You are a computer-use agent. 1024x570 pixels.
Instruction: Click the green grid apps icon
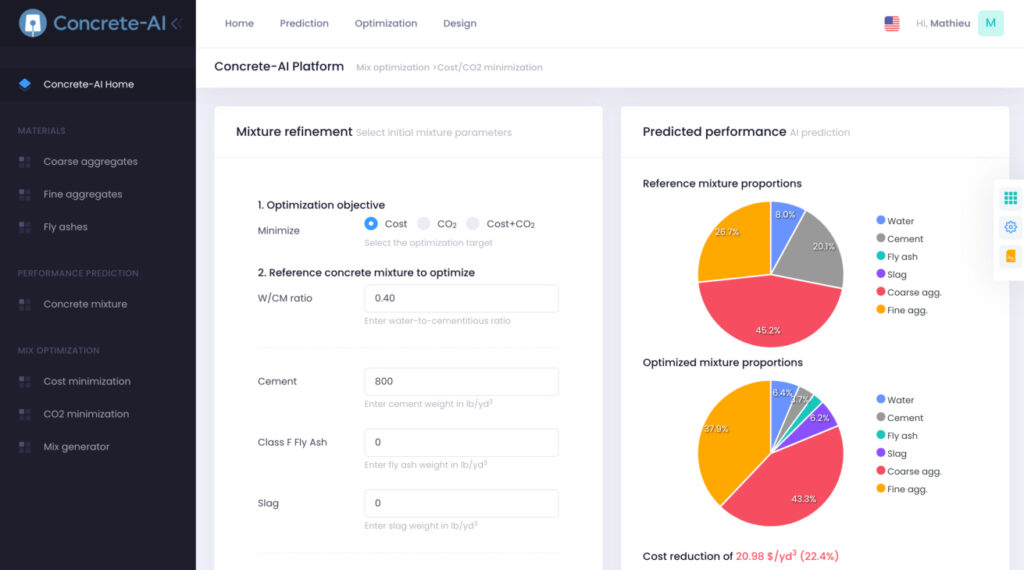pyautogui.click(x=1010, y=198)
